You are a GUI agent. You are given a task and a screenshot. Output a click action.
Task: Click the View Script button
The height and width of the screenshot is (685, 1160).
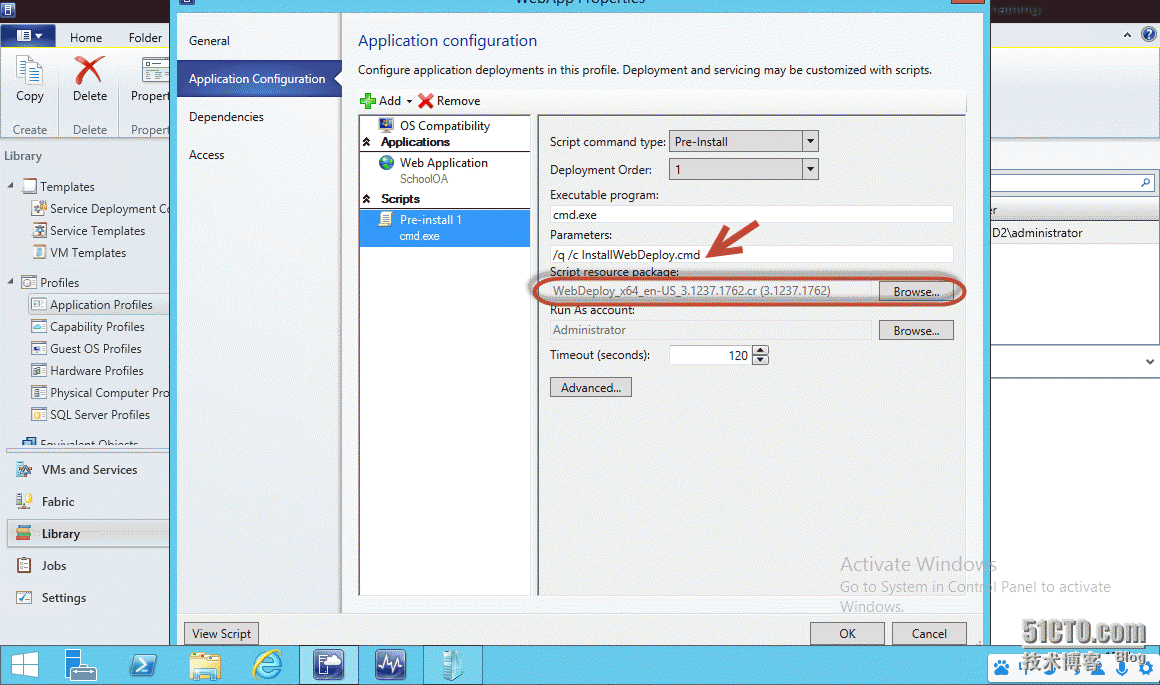(221, 634)
